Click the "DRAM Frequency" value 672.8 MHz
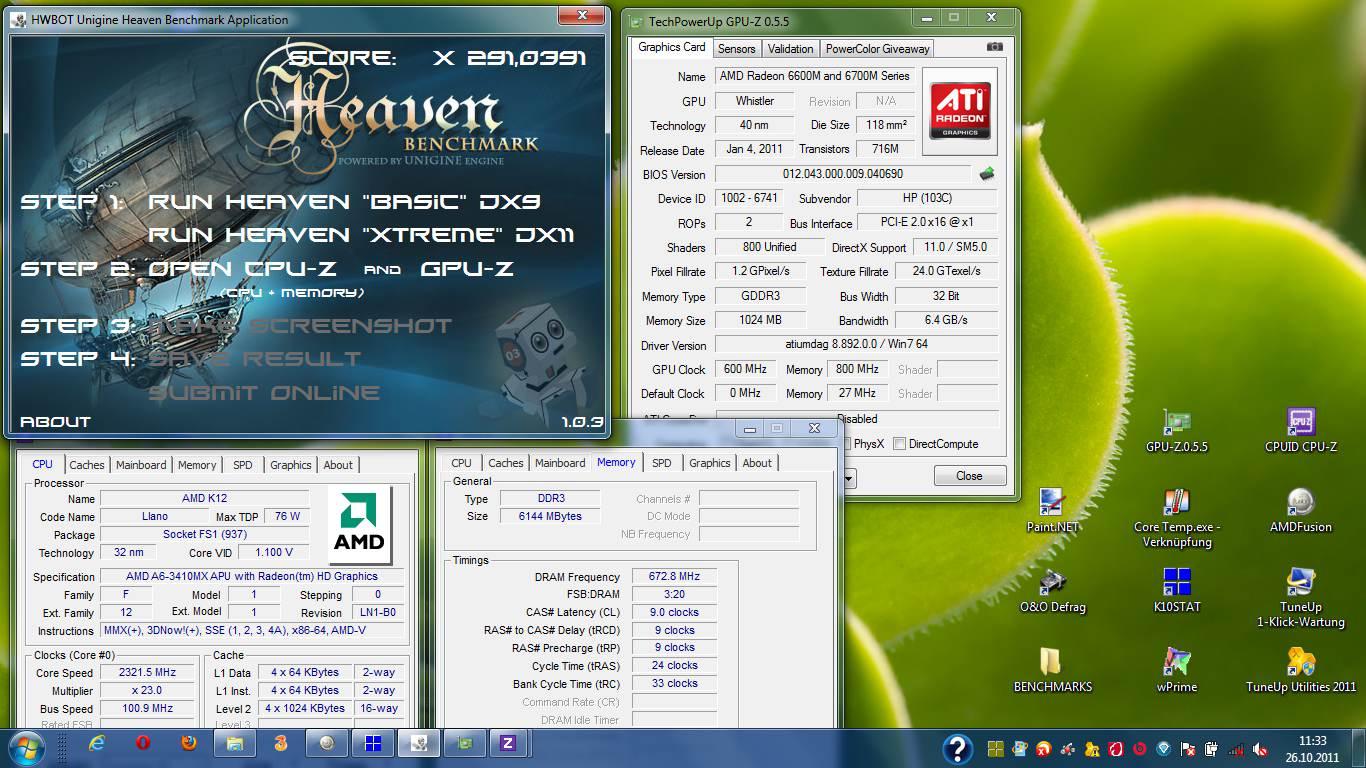 (x=674, y=577)
